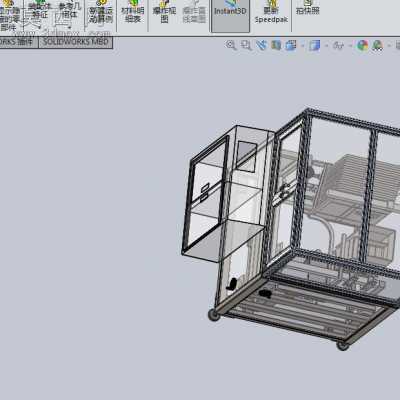Click the Display Style cube icon
The height and width of the screenshot is (400, 400).
pos(314,45)
